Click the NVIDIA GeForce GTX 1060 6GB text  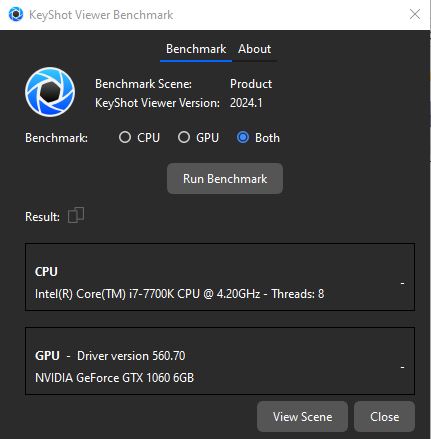[114, 378]
